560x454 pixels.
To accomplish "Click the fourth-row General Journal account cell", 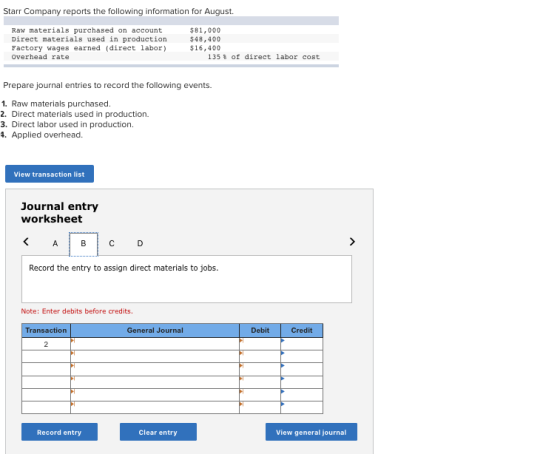I will click(155, 382).
